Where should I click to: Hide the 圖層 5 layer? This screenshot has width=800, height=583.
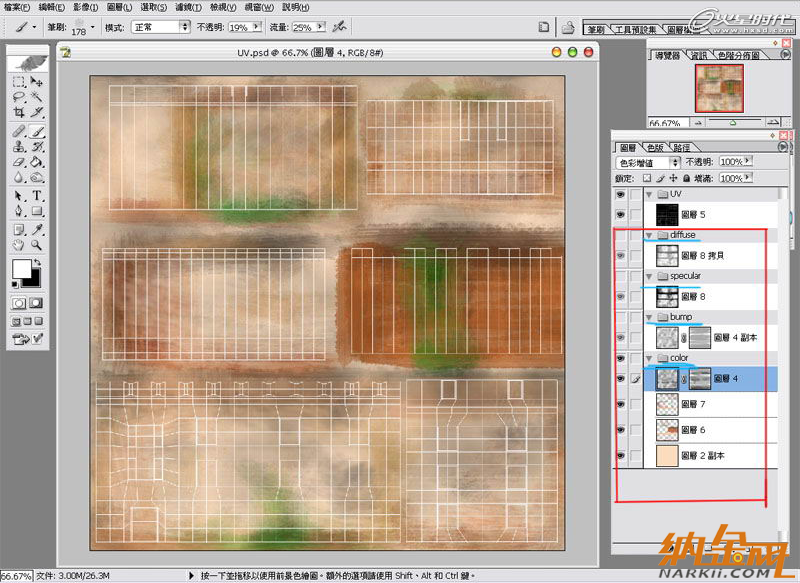point(620,214)
